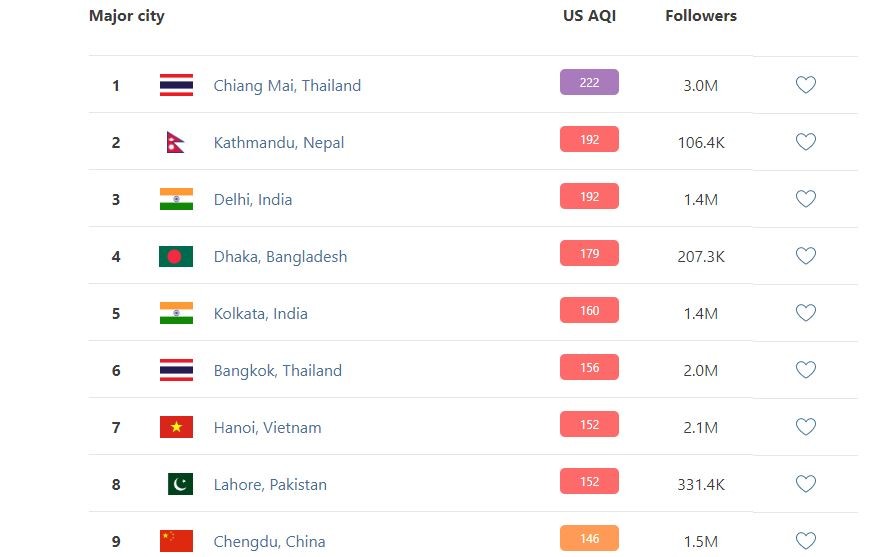
Task: Click the heart icon for Dhaka, Bangladesh
Action: tap(805, 256)
